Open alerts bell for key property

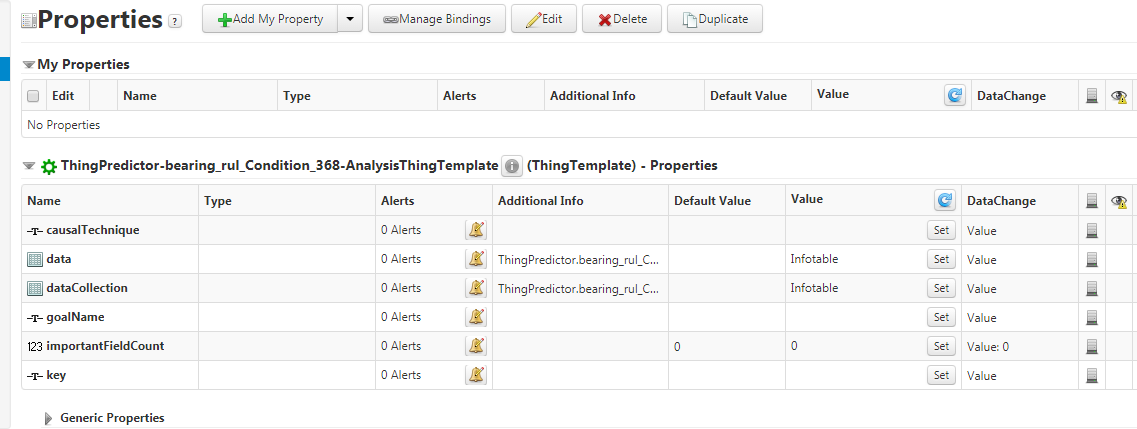[476, 375]
